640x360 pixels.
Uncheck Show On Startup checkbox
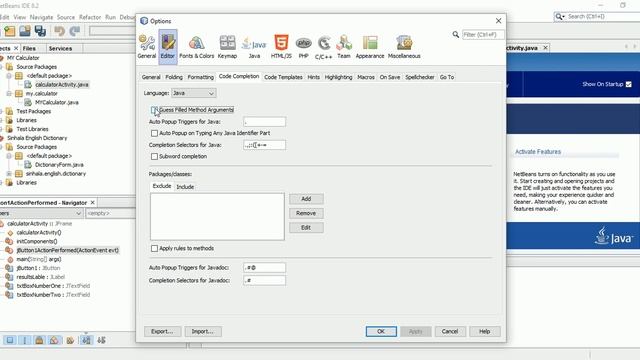point(629,84)
